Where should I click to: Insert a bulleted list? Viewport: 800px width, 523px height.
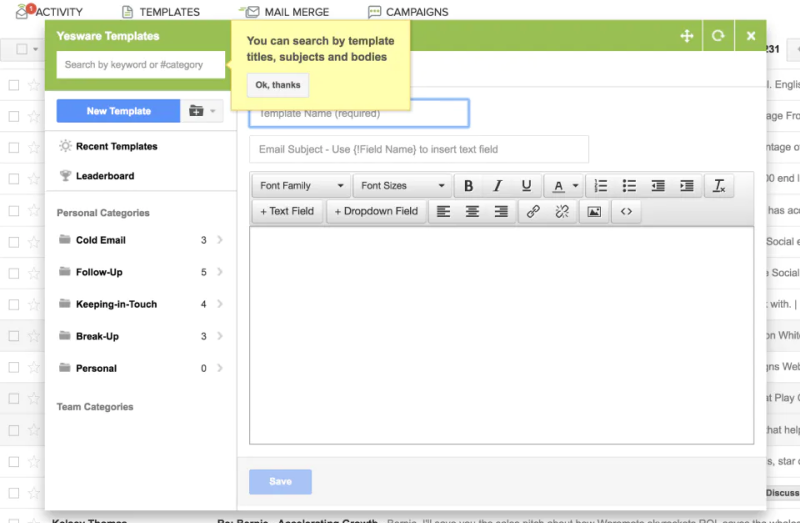pos(629,186)
